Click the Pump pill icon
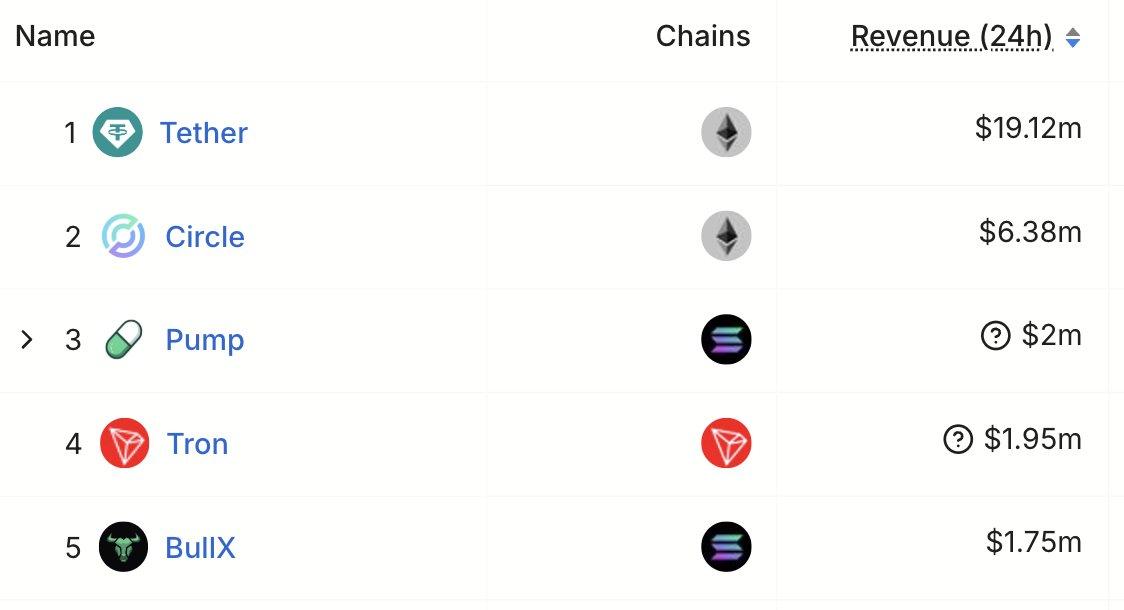 [124, 340]
